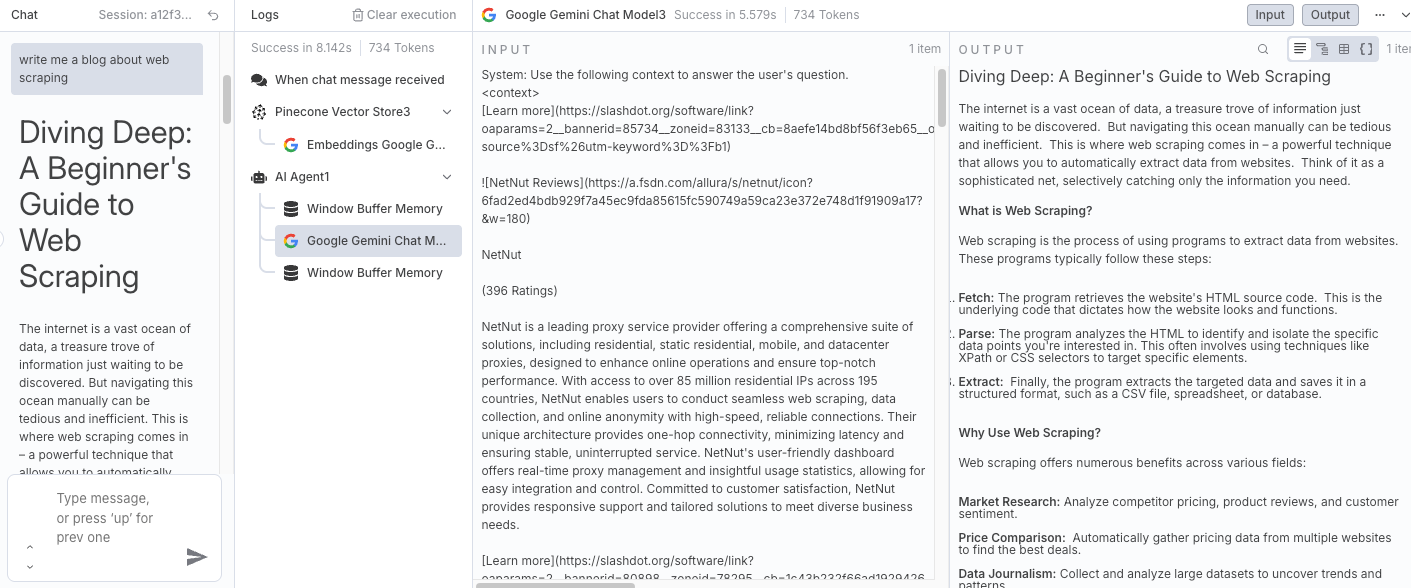Click the Google Gemini Chat Model3 title text
This screenshot has height=588, width=1411.
[x=585, y=15]
